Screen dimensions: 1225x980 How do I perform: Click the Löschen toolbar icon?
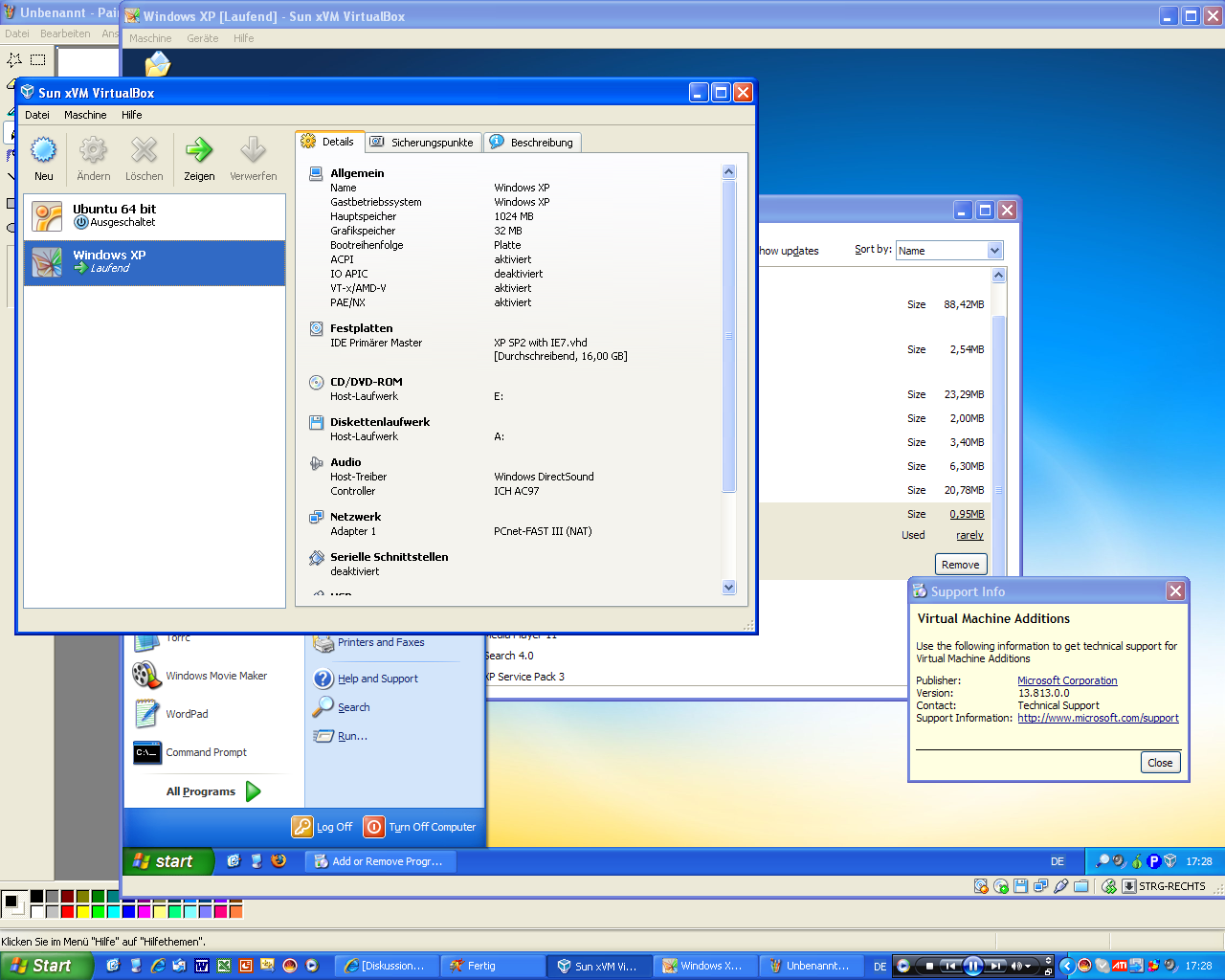(145, 150)
